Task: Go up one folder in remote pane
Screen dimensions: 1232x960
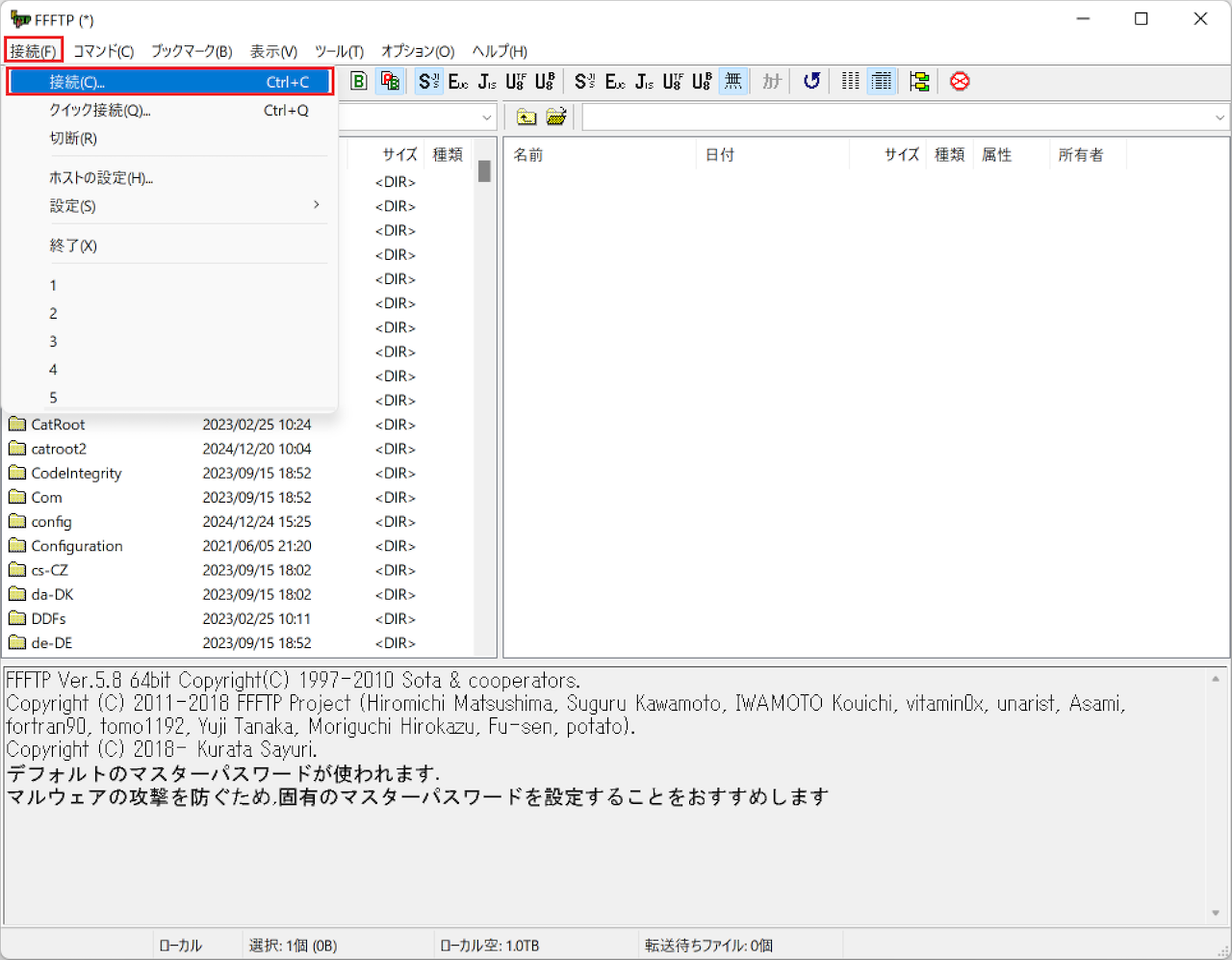Action: [x=526, y=117]
